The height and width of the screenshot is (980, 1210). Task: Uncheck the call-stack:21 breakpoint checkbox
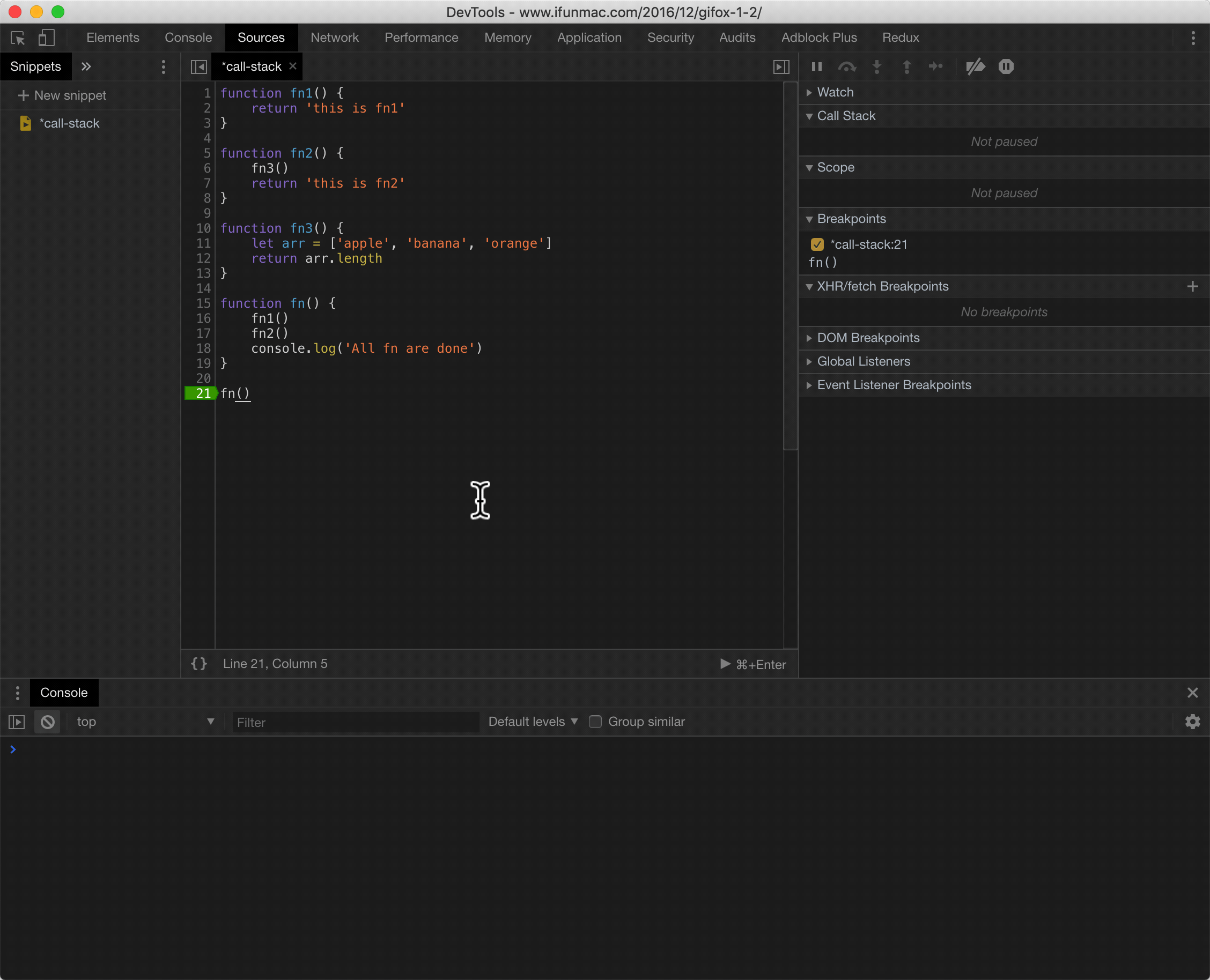[817, 244]
